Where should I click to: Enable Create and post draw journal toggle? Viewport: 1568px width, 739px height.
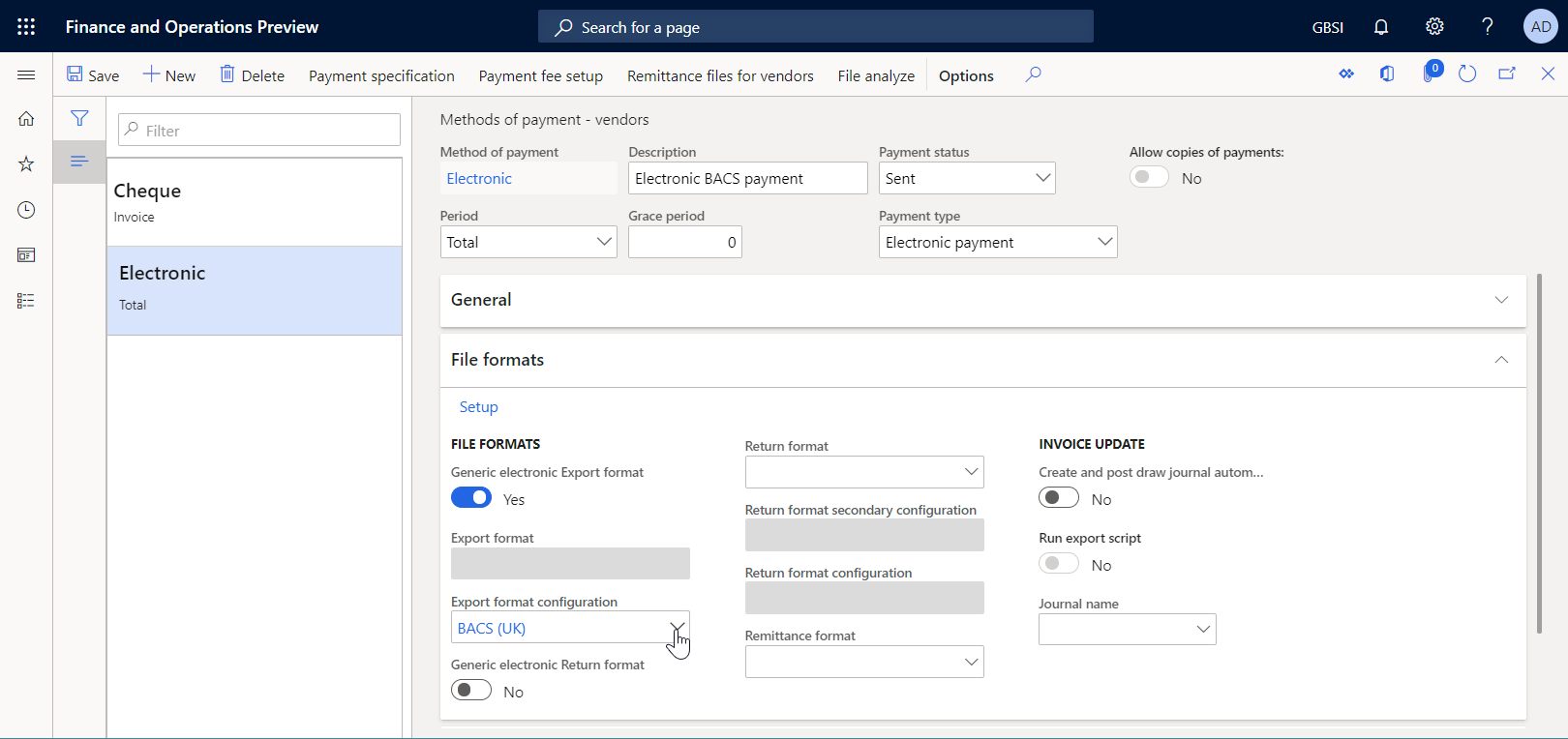point(1059,498)
